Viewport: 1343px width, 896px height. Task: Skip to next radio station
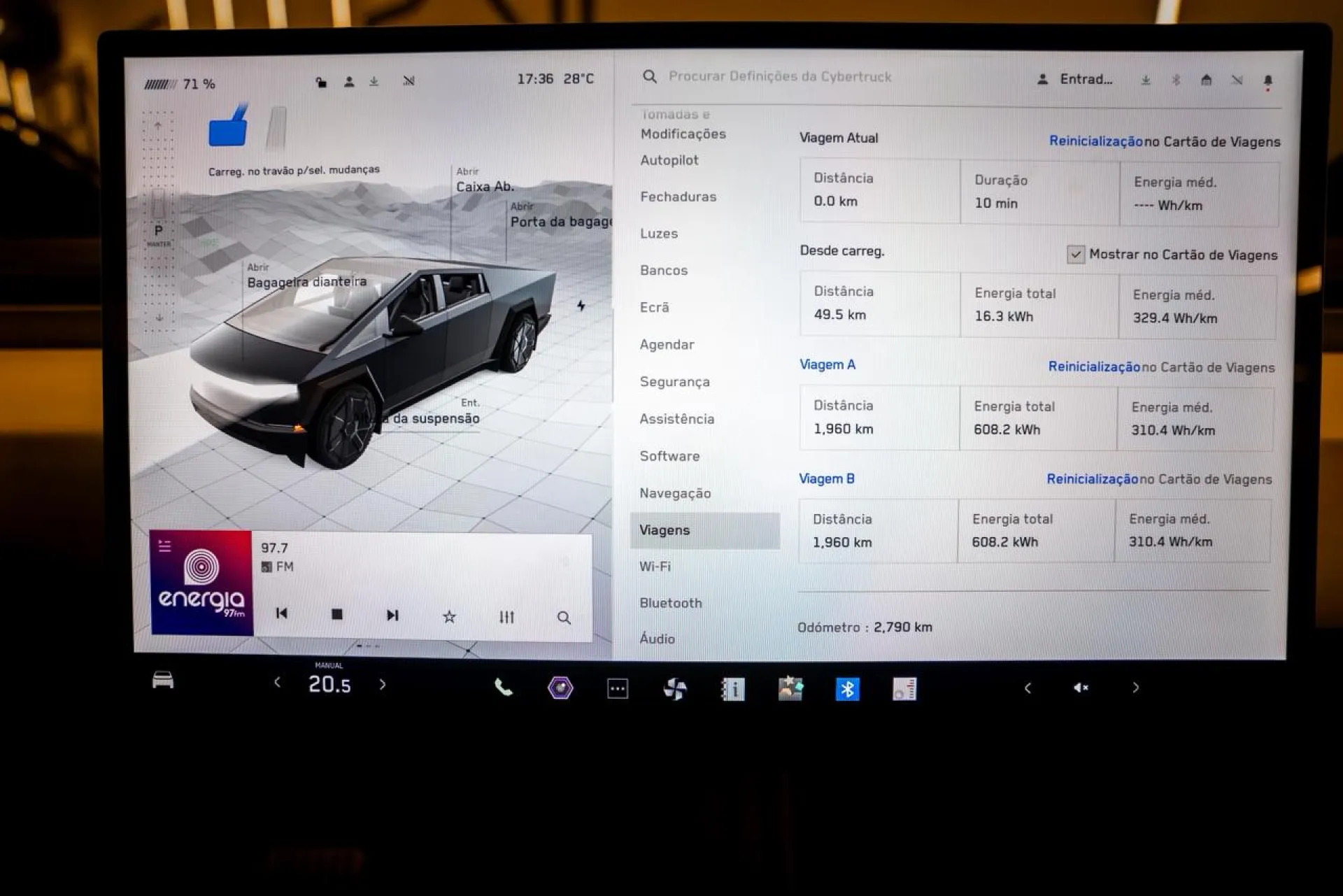tap(392, 615)
